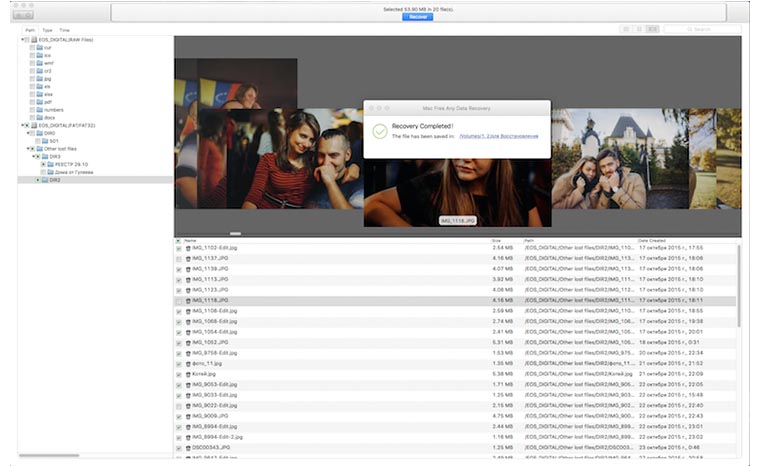This screenshot has height=466, width=760.
Task: Click the pdf folder icon in the tree
Action: point(39,102)
